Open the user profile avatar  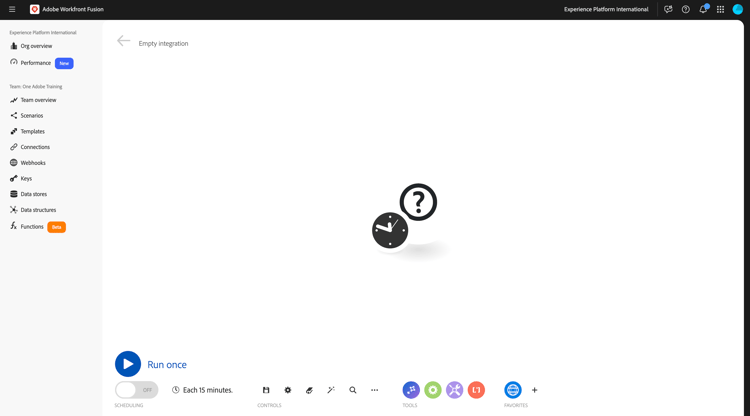tap(738, 9)
